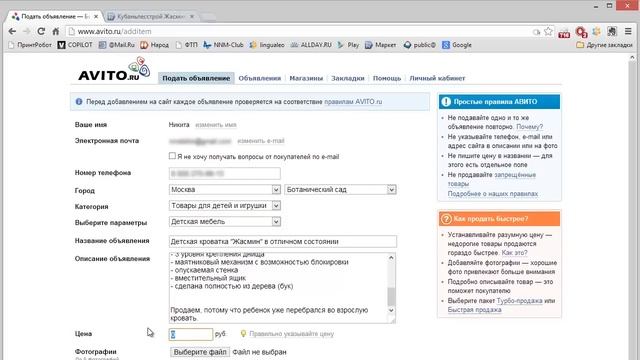This screenshot has height=360, width=640.
Task: Open the Помощь section
Action: pyautogui.click(x=387, y=78)
